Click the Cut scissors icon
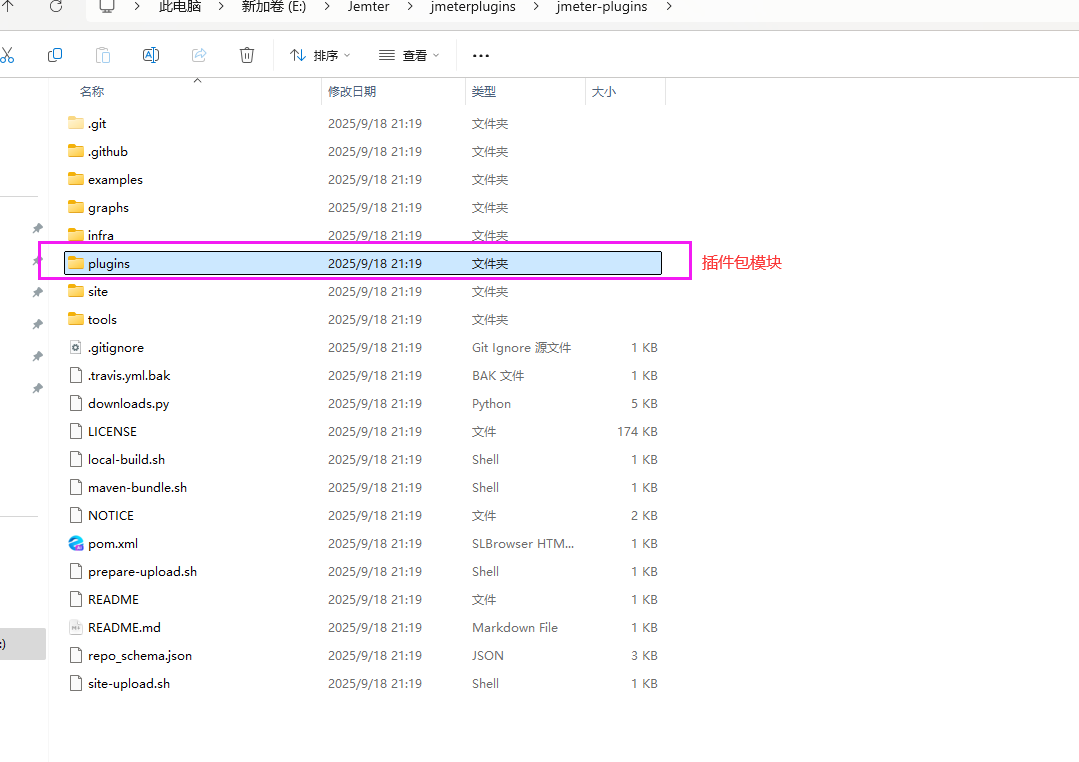The width and height of the screenshot is (1079, 762). [7, 55]
